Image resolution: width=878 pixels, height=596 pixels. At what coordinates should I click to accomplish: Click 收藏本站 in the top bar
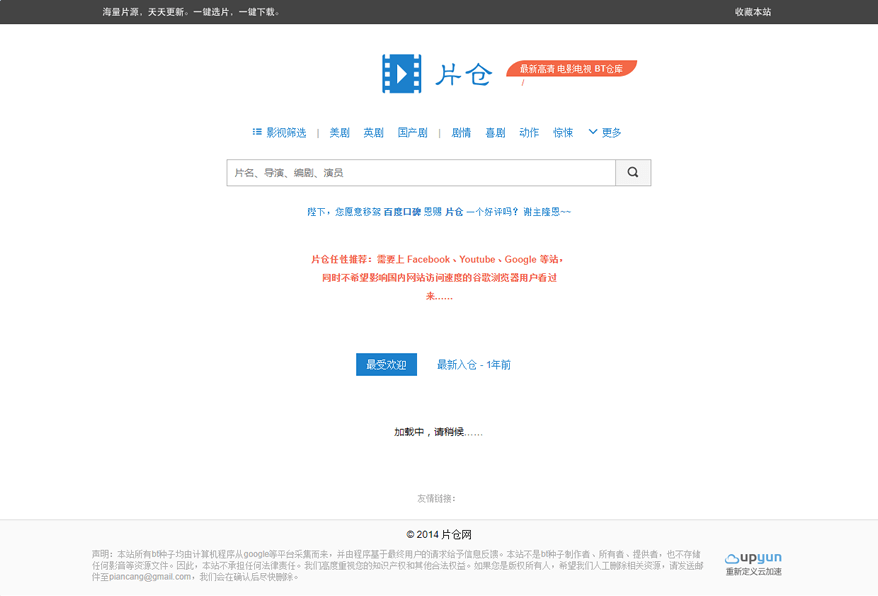pos(753,12)
